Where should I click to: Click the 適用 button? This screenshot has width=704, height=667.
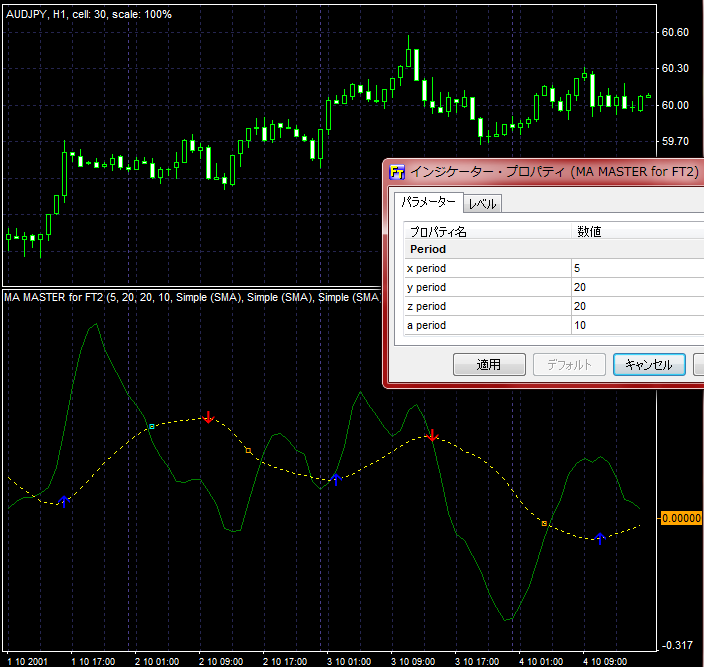pos(489,364)
